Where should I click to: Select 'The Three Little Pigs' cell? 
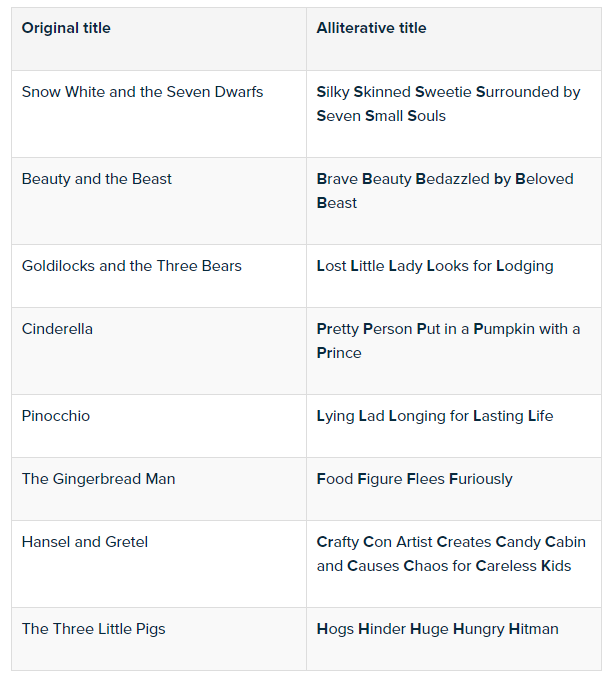coord(94,629)
